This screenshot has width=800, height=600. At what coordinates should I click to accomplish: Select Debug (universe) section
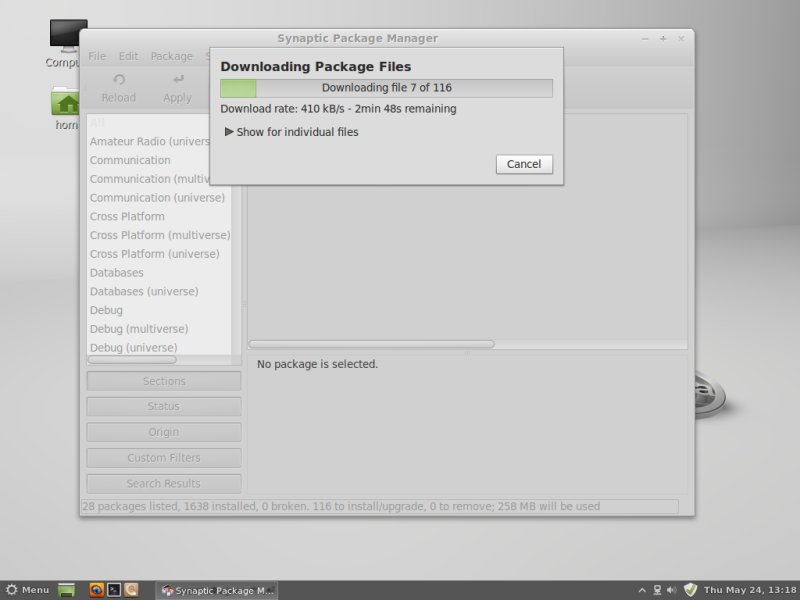tap(159, 347)
